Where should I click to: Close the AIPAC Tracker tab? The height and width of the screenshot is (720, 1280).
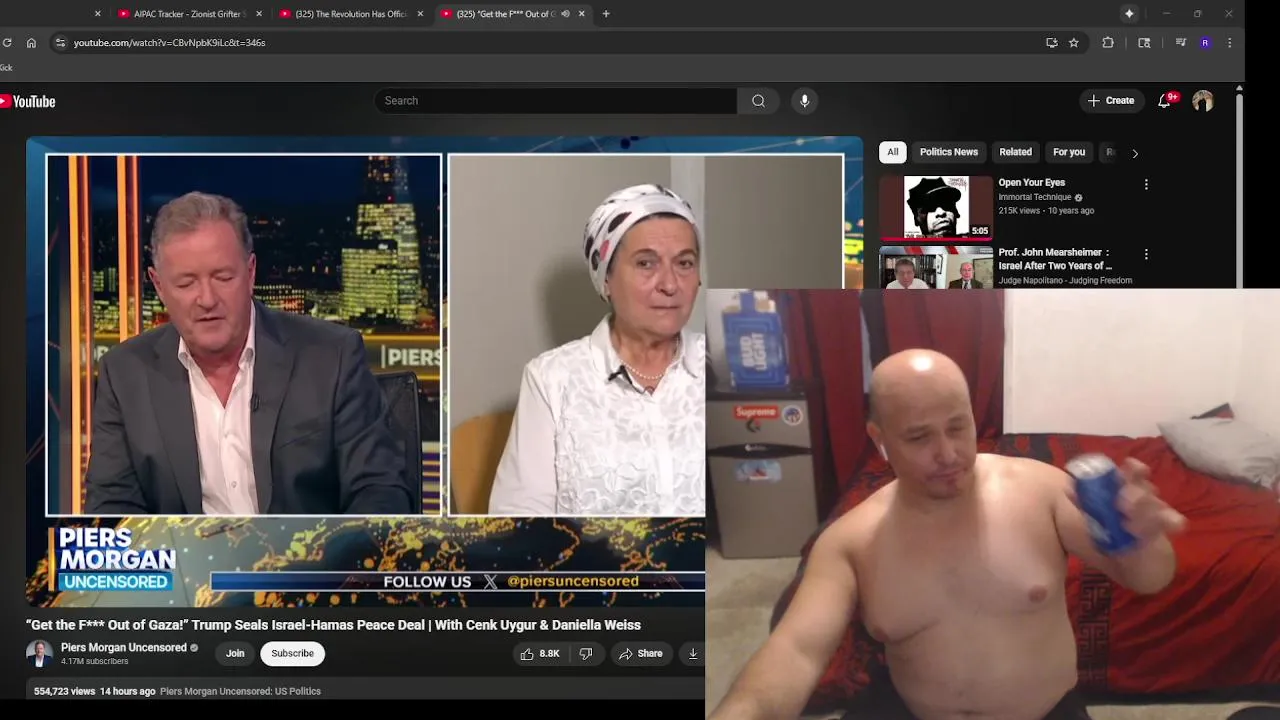[x=259, y=14]
